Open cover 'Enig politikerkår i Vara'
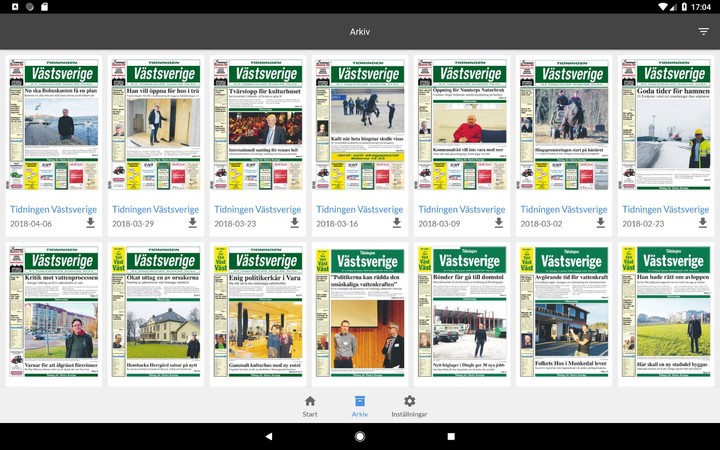The width and height of the screenshot is (720, 450). 258,312
